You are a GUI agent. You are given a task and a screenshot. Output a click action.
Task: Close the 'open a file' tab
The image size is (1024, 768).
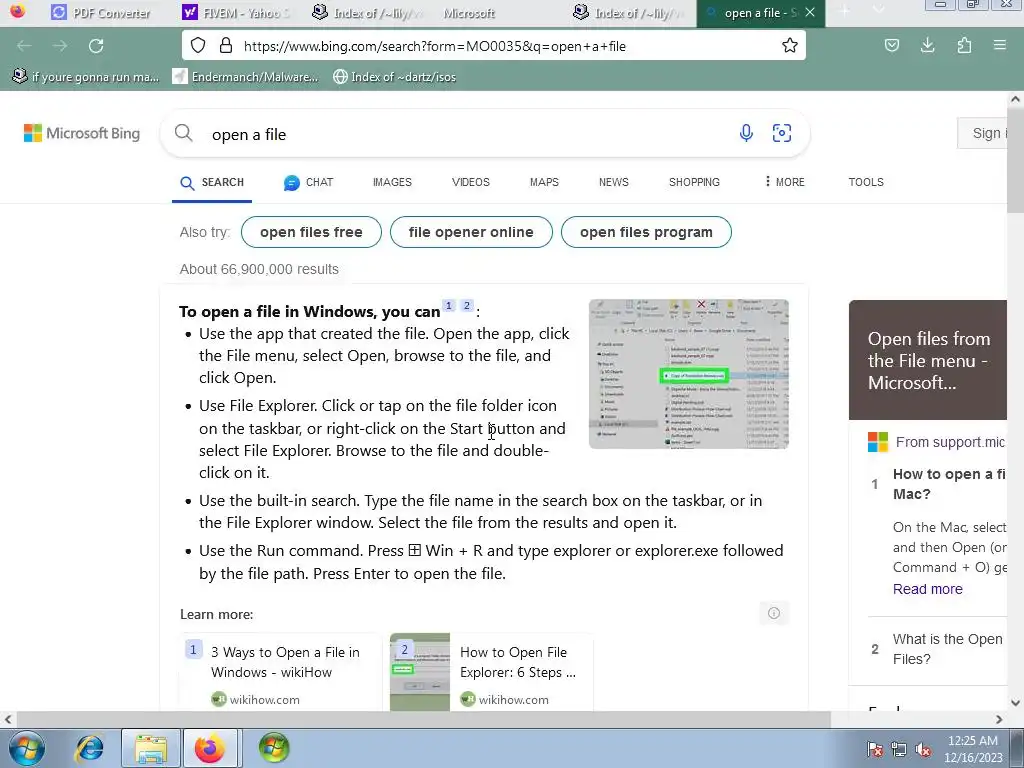pyautogui.click(x=810, y=12)
